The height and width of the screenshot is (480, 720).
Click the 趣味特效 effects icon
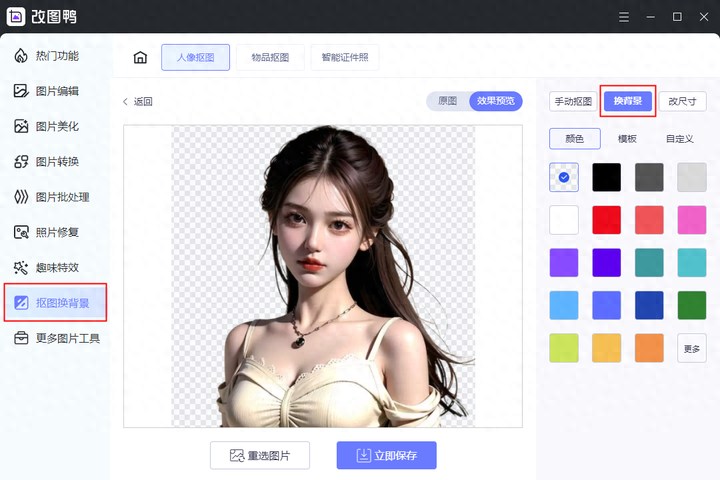[x=21, y=267]
